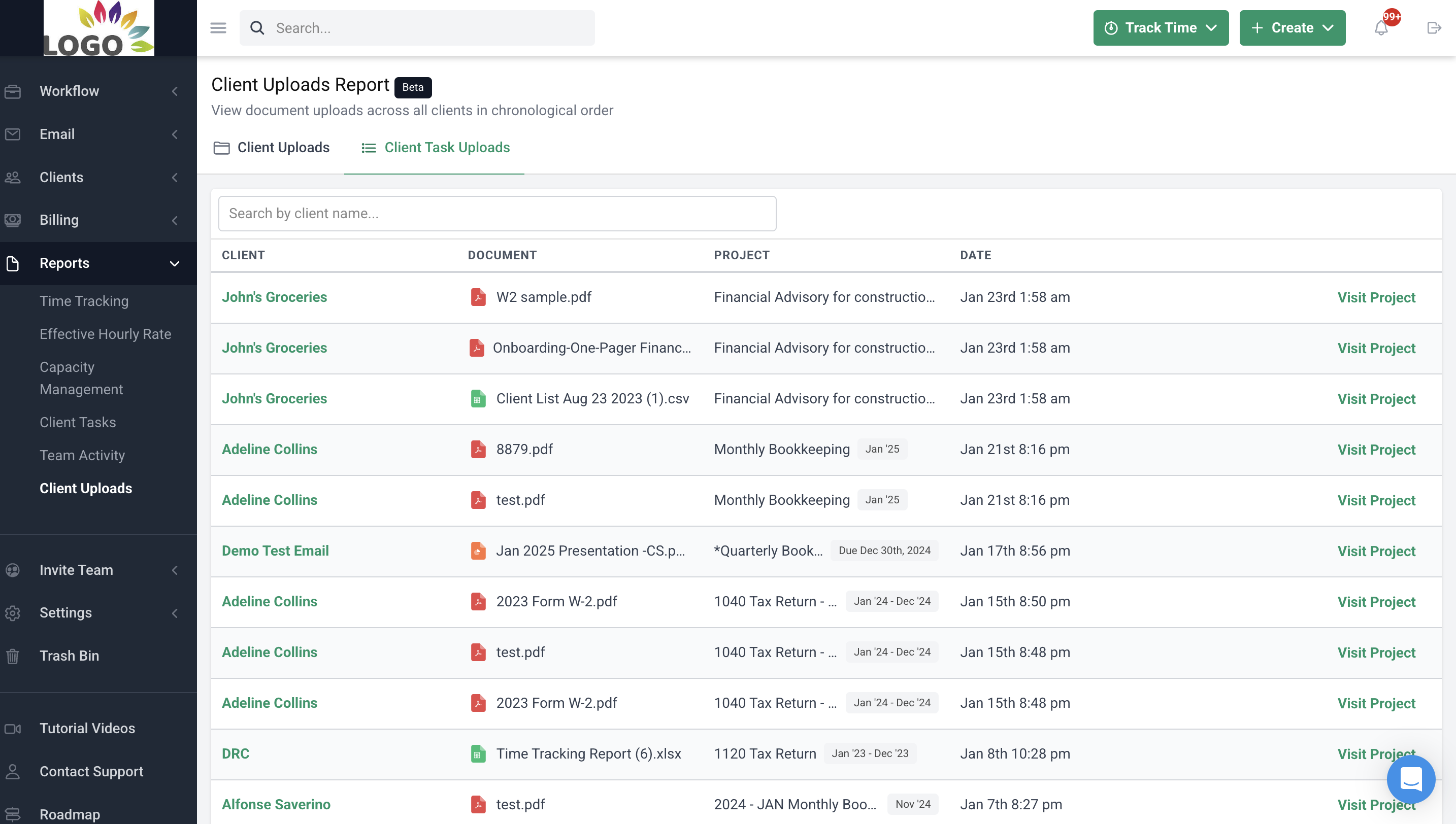Select Client Uploads in sidebar
Screen dimensions: 1456x824
85,489
